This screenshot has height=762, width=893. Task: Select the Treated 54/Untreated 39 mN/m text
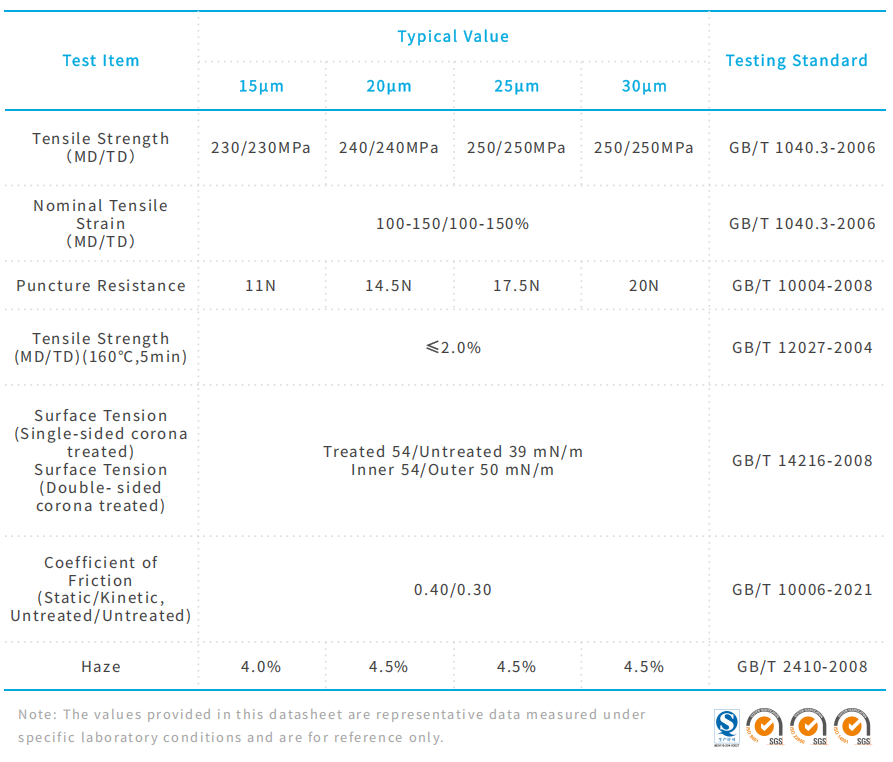pyautogui.click(x=453, y=452)
